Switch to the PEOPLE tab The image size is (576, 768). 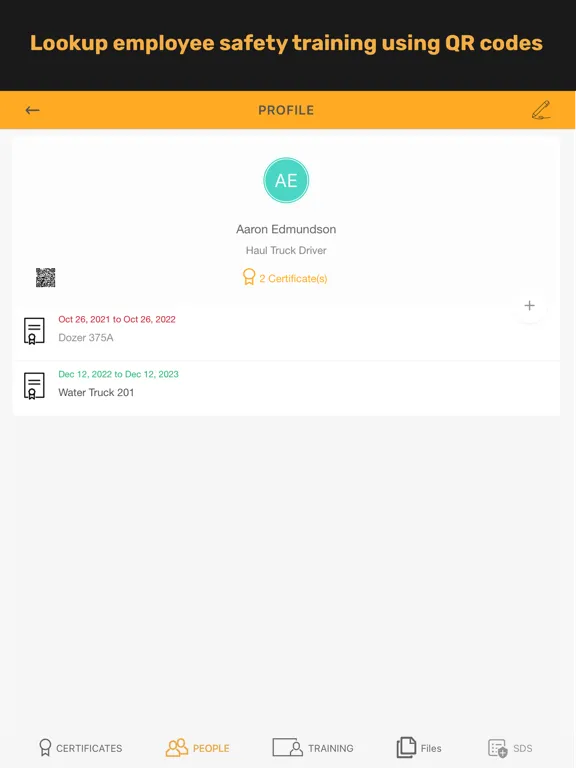pos(197,748)
